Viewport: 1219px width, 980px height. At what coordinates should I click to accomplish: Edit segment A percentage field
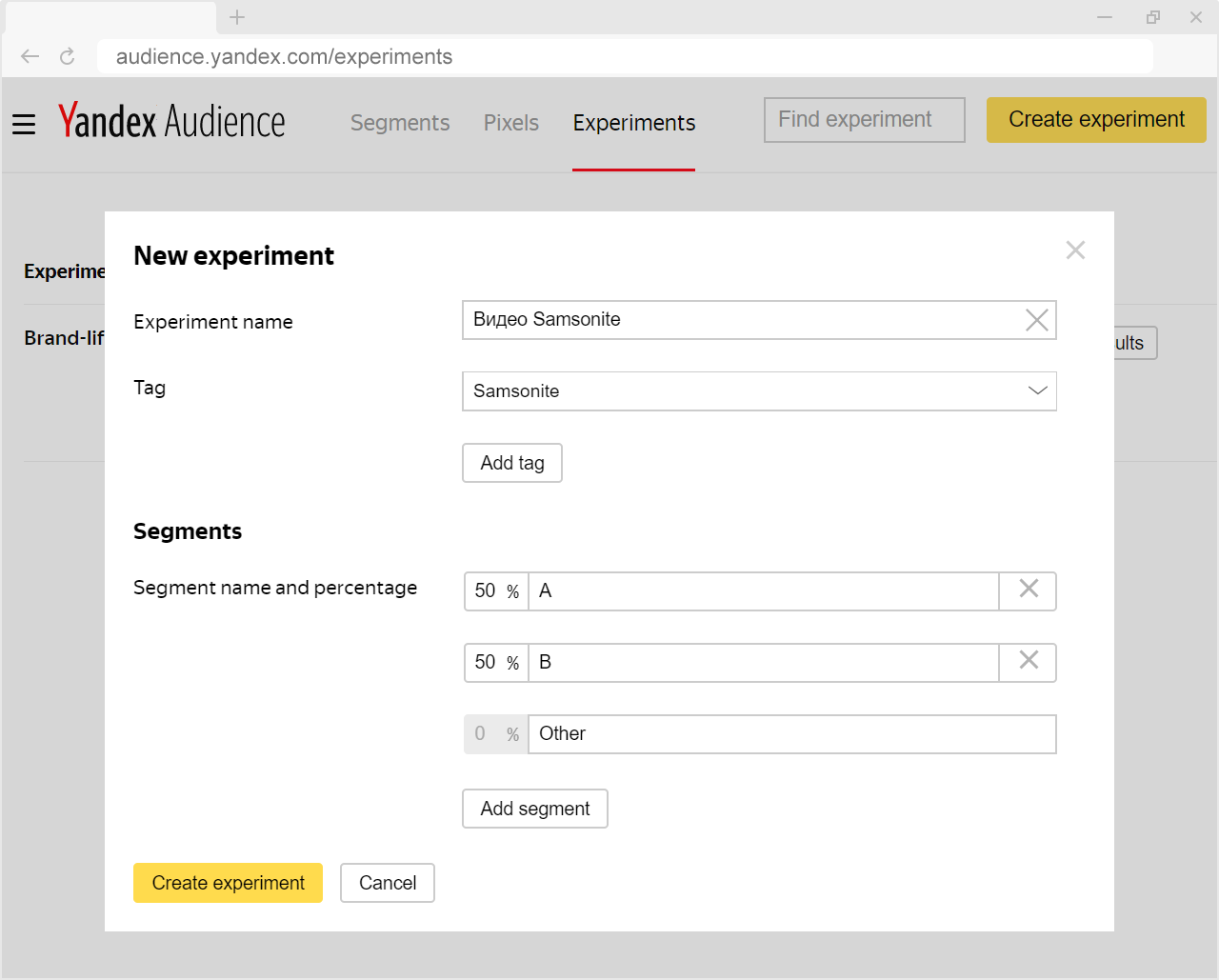click(486, 591)
